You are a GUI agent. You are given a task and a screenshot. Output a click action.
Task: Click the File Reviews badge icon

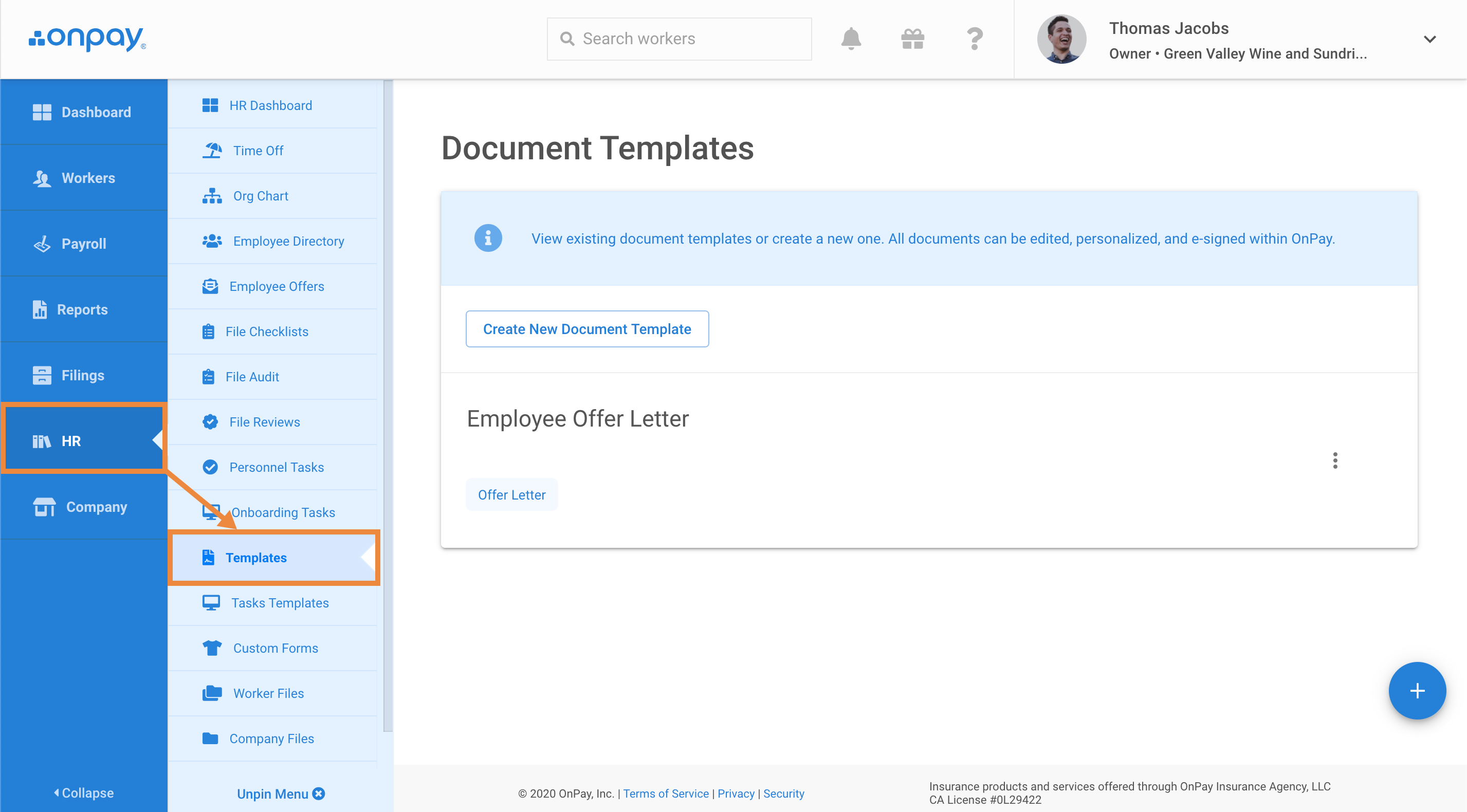click(x=210, y=421)
